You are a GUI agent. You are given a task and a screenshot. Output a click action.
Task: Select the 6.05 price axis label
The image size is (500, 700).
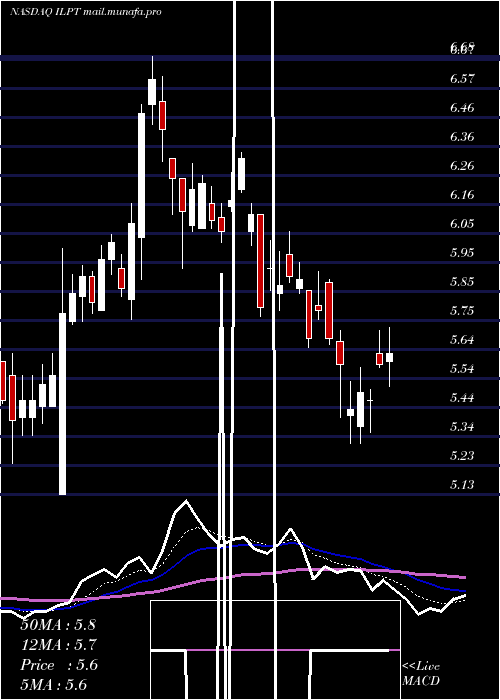[x=462, y=224]
